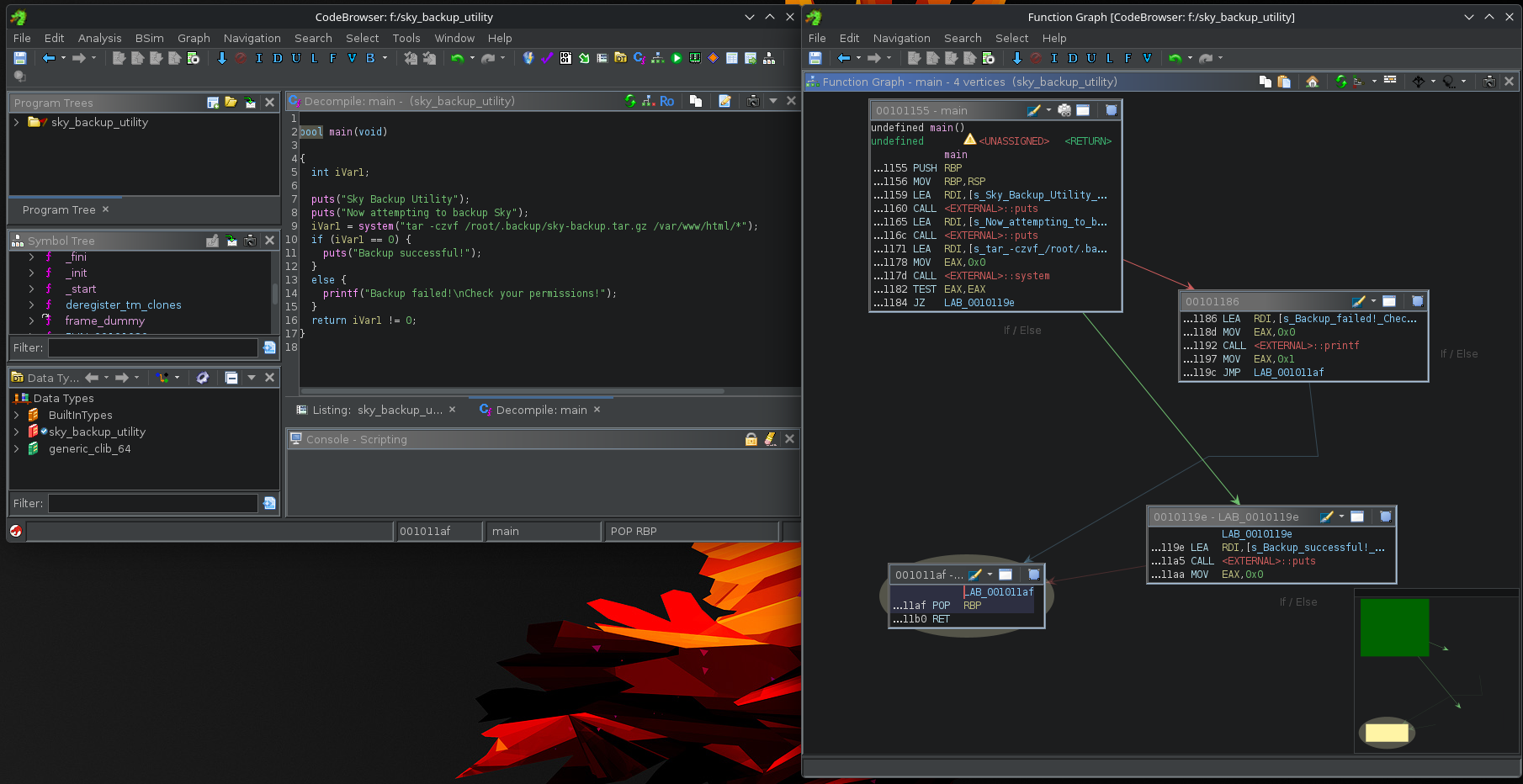Click filter options button beside Symbol Tree filter
1523x784 pixels.
tap(269, 347)
